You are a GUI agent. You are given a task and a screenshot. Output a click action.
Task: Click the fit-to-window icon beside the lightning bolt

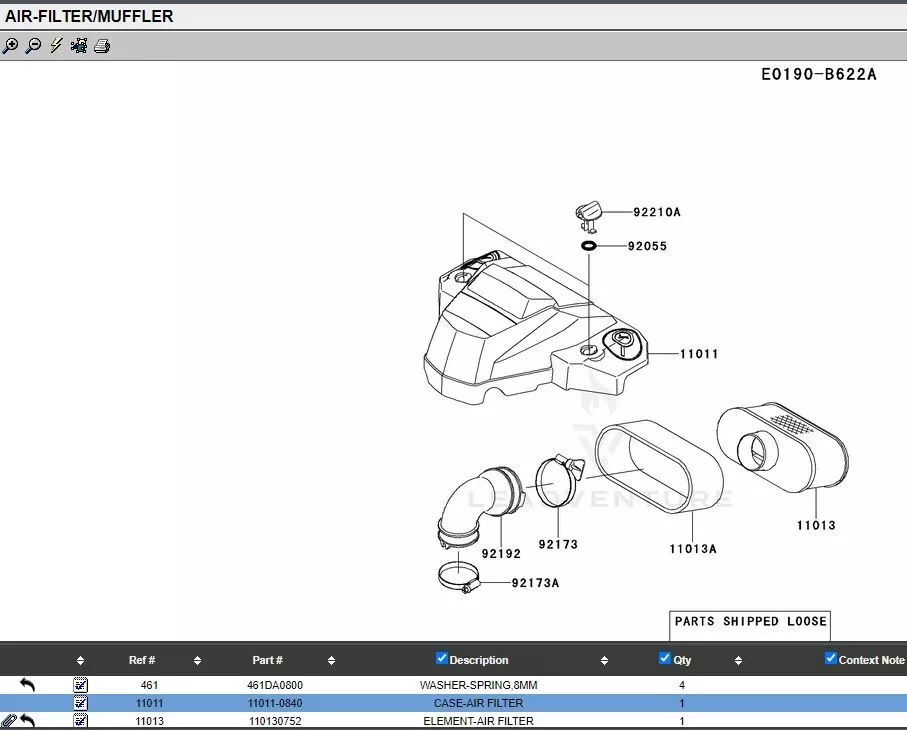tap(79, 46)
